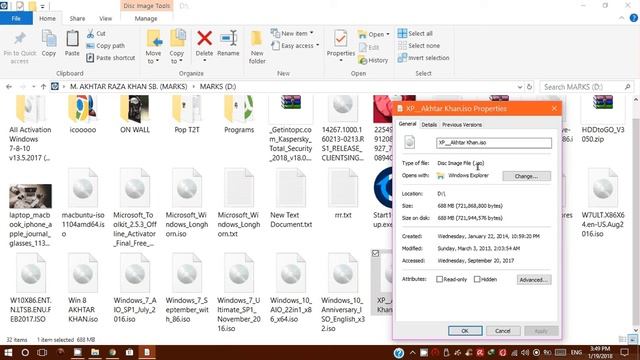The image size is (640, 360).
Task: Select Win 8 AKHTAR KHAN.iso file
Action: [83, 289]
